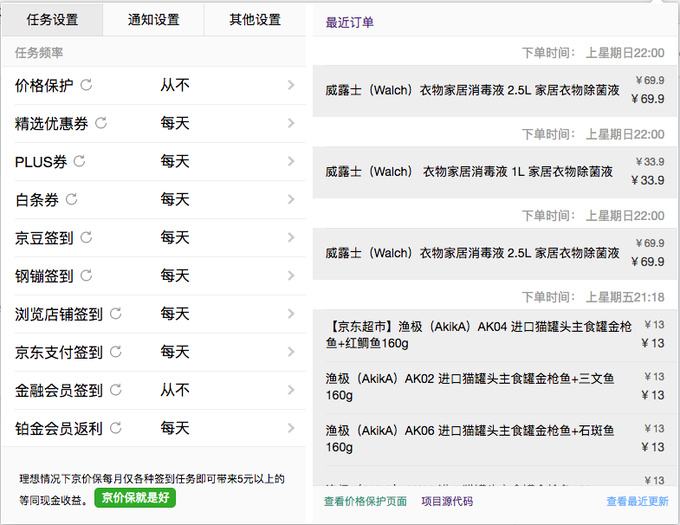680x525 pixels.
Task: Expand 京东支付签到 frequency chevron
Action: click(x=291, y=352)
